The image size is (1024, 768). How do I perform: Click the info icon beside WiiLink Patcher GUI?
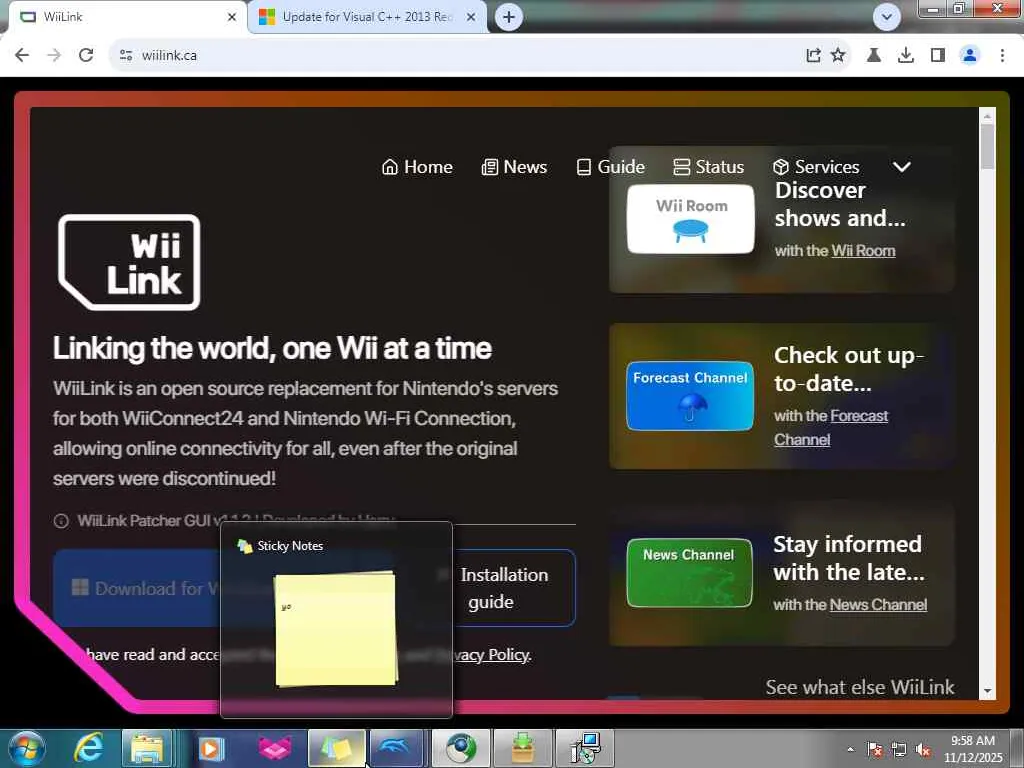point(61,521)
